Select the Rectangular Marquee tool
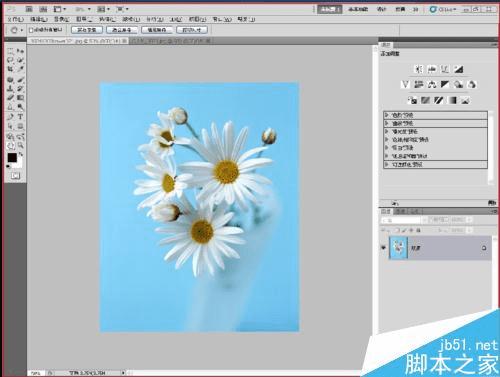Viewport: 500px width, 377px height. coord(10,51)
